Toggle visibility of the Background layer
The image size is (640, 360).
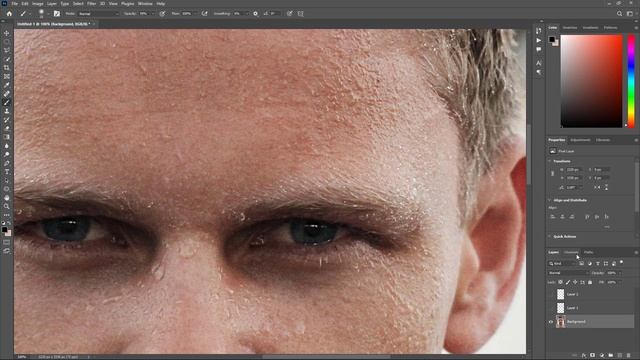click(x=551, y=322)
